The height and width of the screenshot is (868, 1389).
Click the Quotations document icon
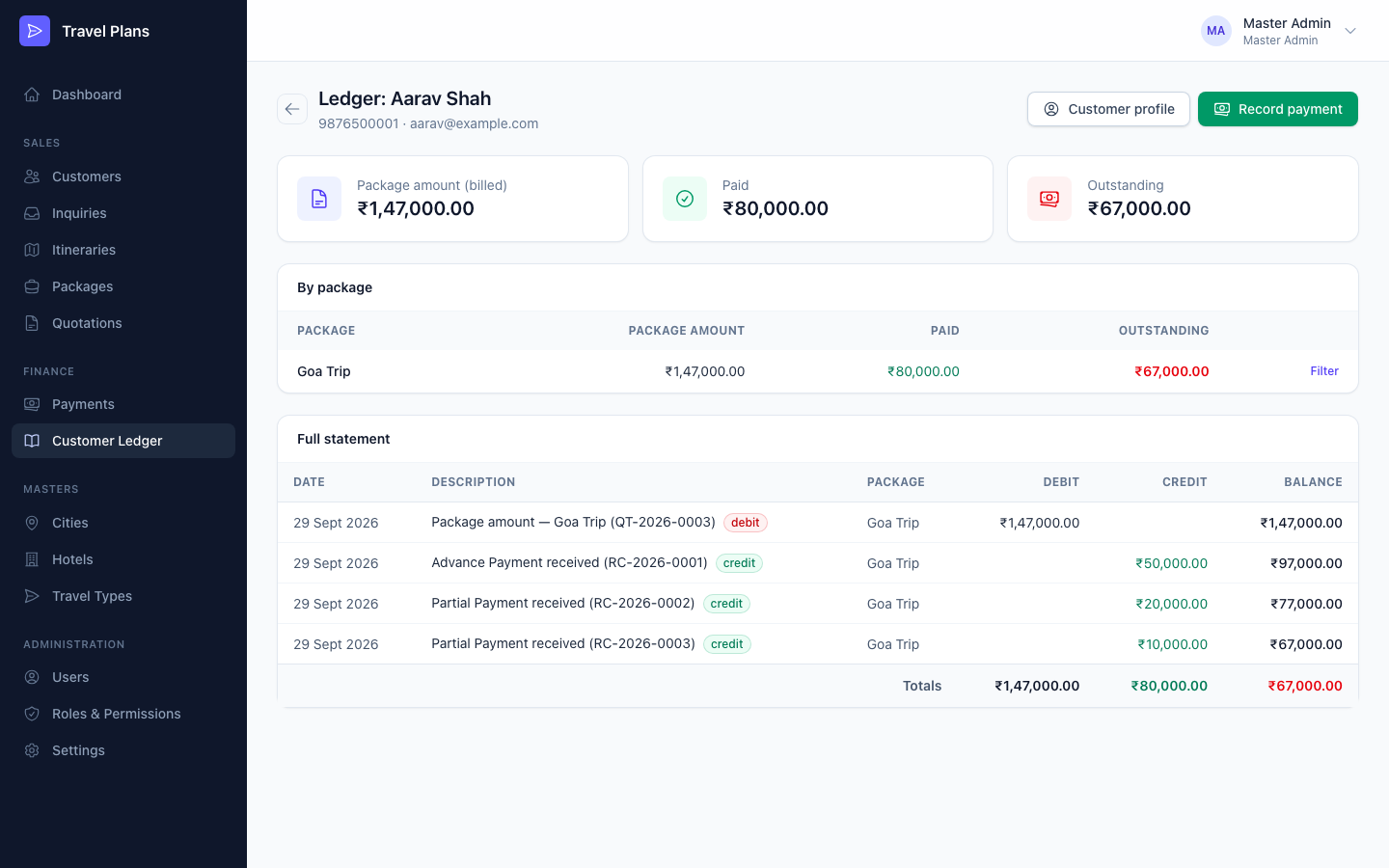32,323
